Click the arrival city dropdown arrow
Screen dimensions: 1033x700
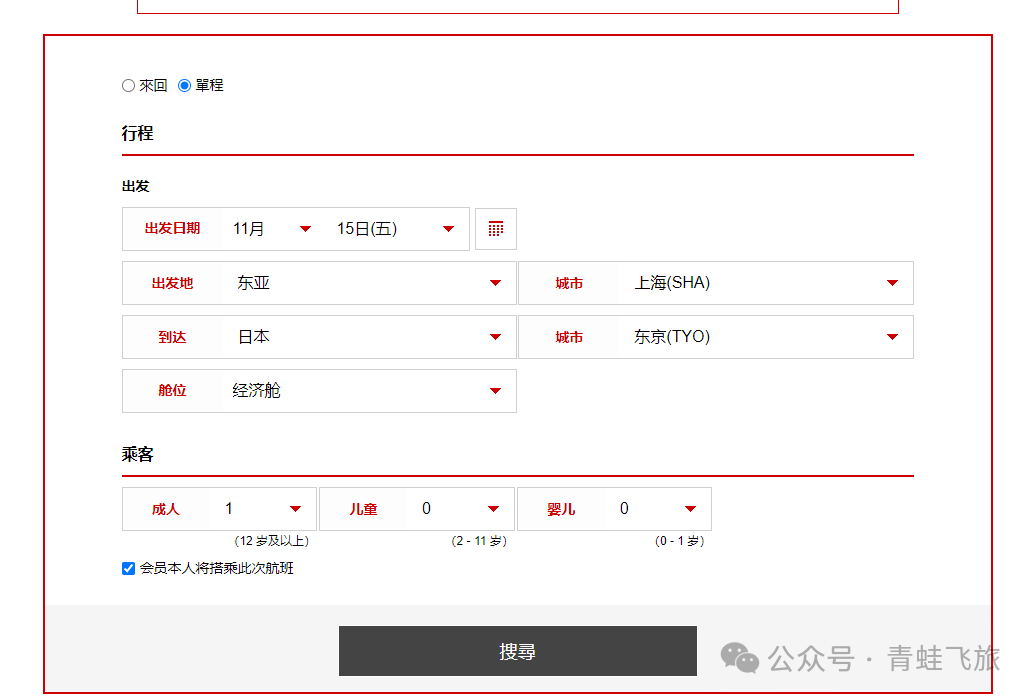(x=891, y=336)
